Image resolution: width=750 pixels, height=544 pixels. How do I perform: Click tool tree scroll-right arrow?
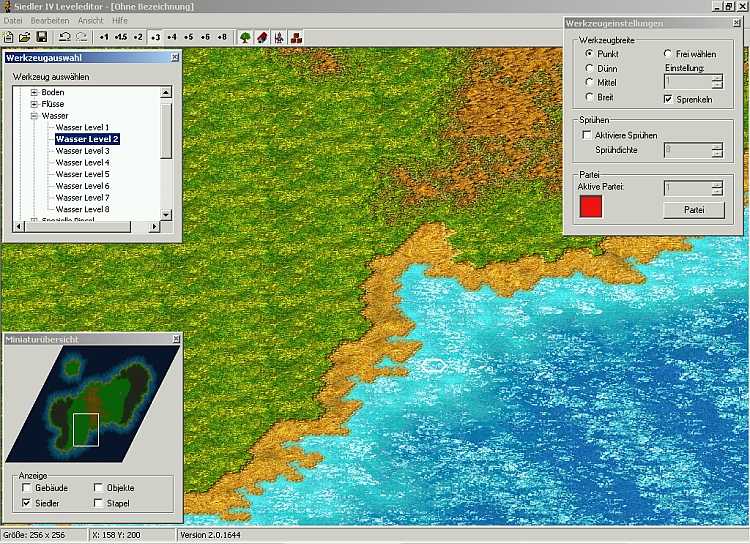click(x=154, y=226)
